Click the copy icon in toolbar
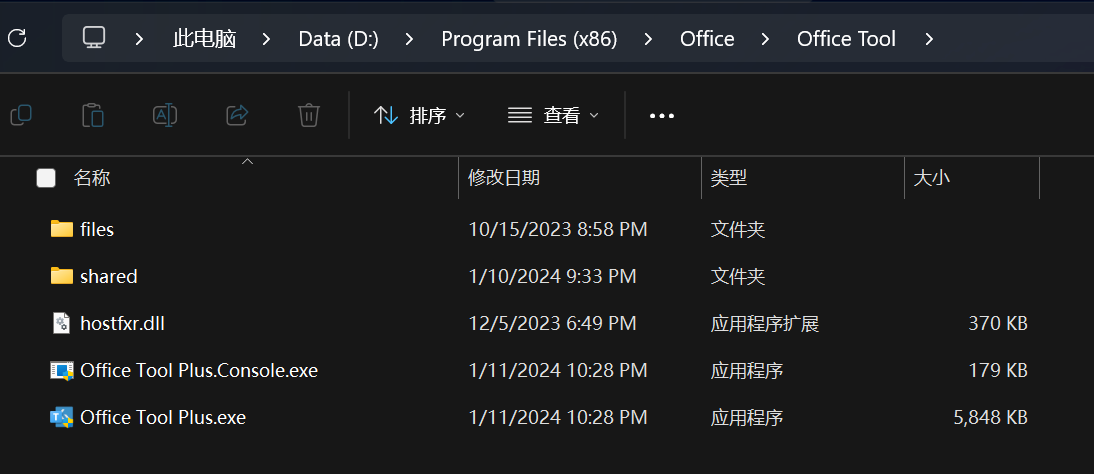The image size is (1094, 474). click(x=21, y=115)
